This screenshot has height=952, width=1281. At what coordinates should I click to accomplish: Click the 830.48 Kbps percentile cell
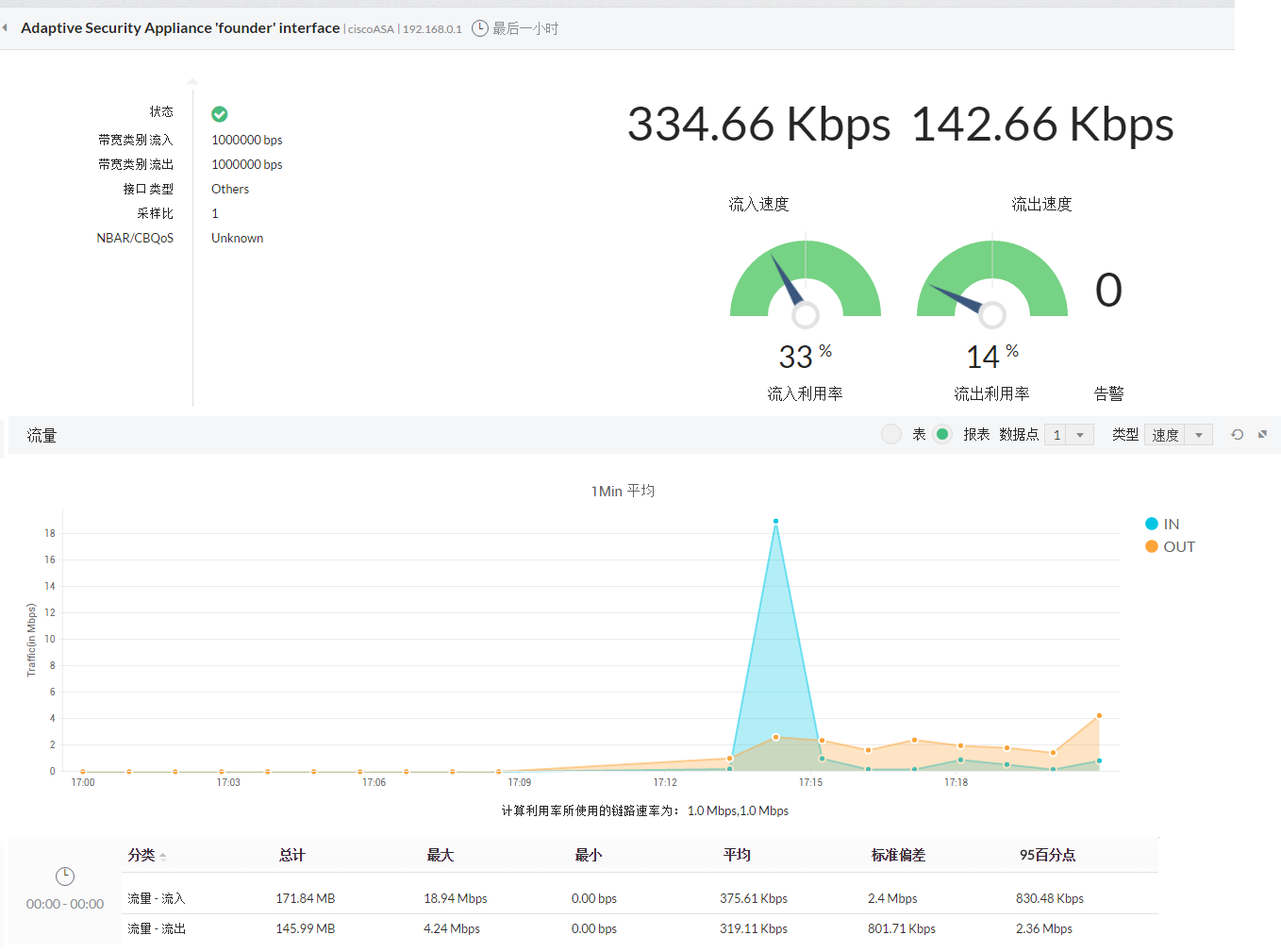1050,898
